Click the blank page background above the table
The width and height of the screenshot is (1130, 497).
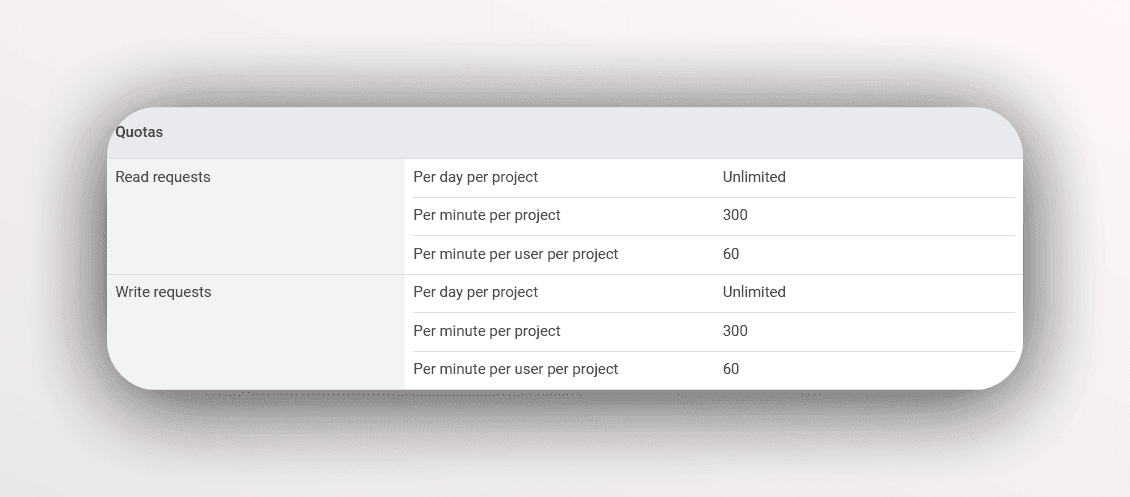pos(565,50)
